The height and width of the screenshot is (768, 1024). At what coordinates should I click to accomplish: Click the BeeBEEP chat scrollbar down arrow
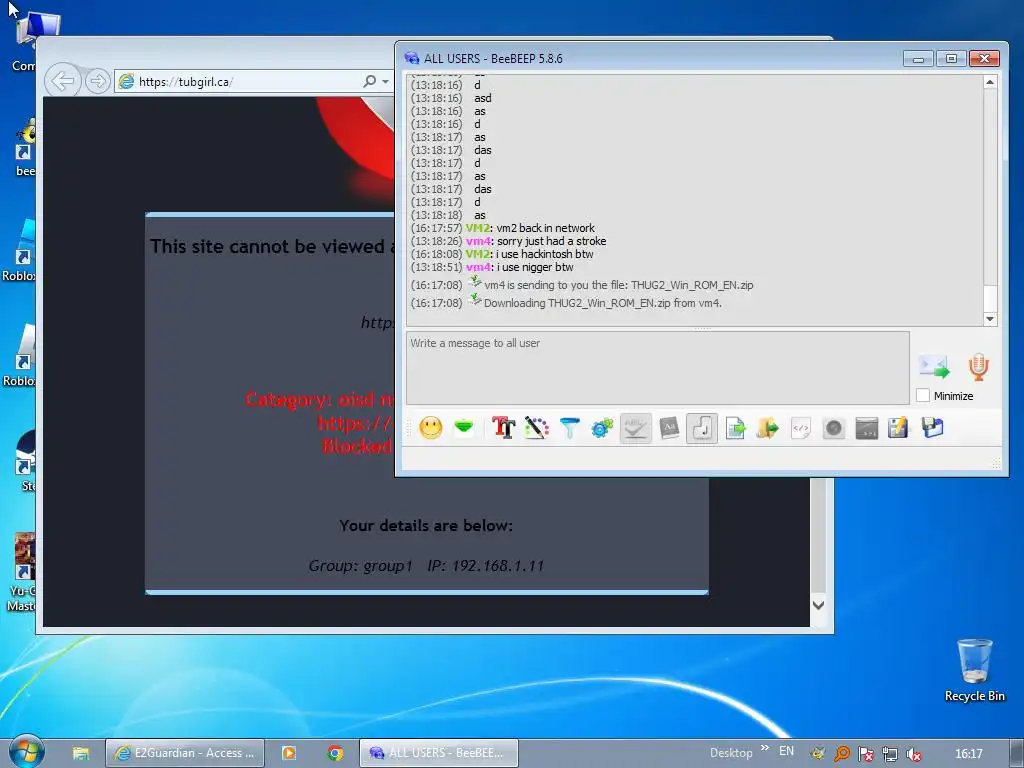tap(990, 319)
